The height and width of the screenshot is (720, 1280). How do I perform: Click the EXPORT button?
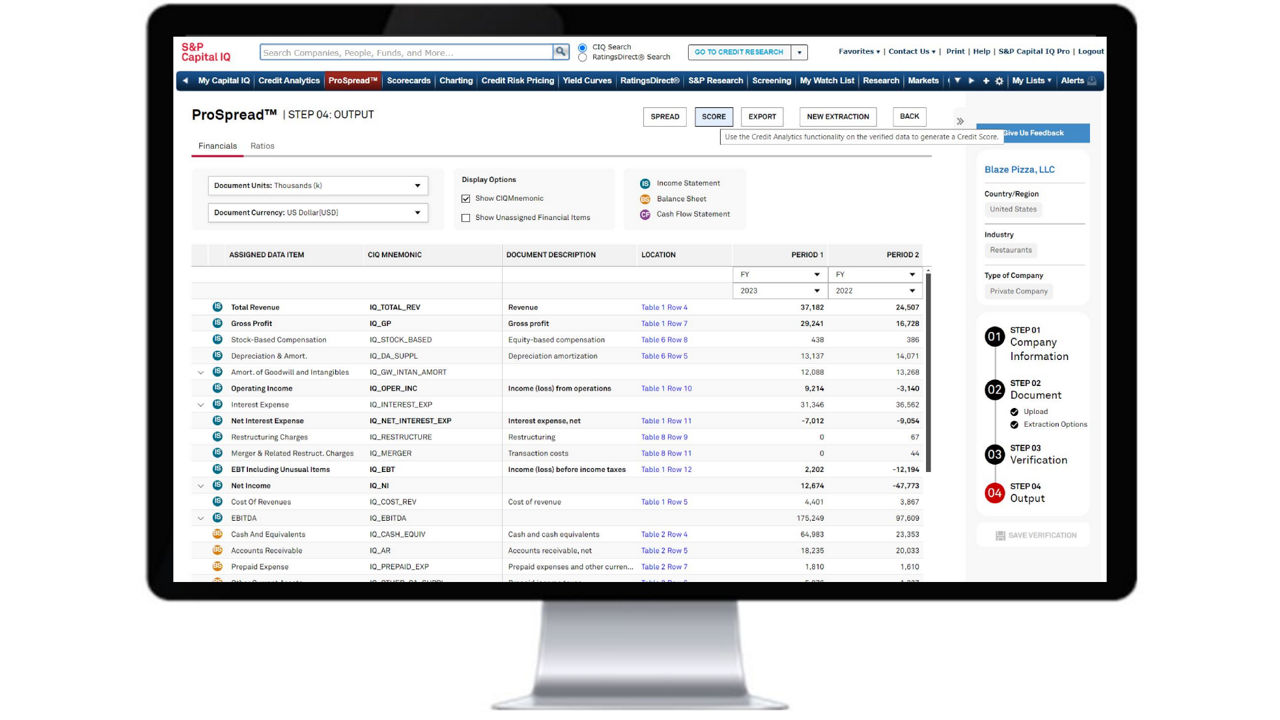(762, 117)
